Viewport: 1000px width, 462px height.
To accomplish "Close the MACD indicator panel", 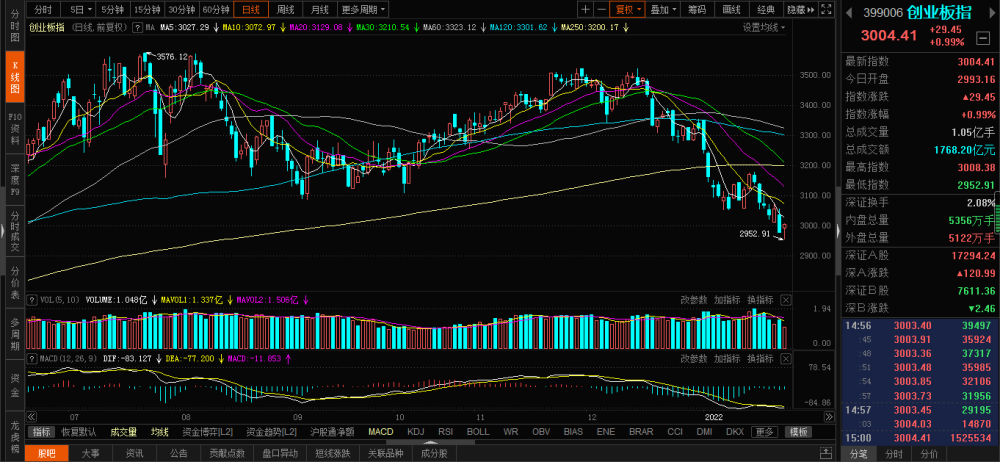I will [x=786, y=358].
